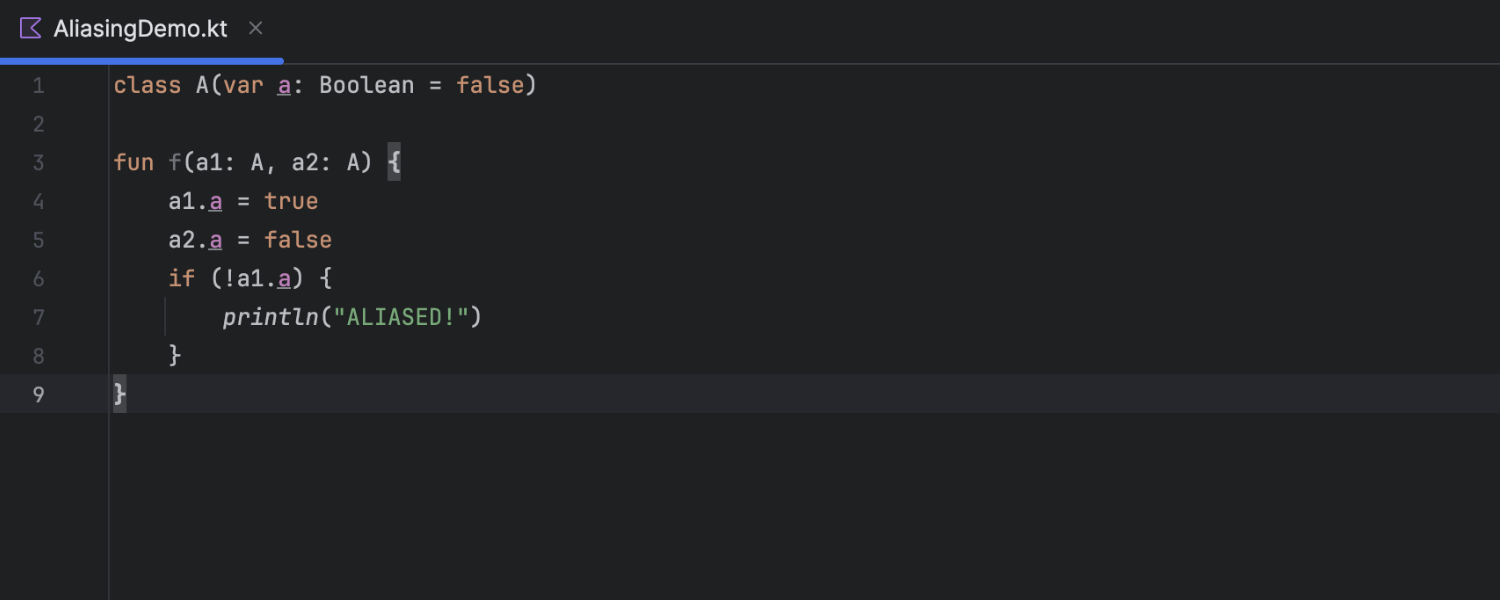
Task: Select the AliasingDemo.kt tab
Action: (x=140, y=29)
